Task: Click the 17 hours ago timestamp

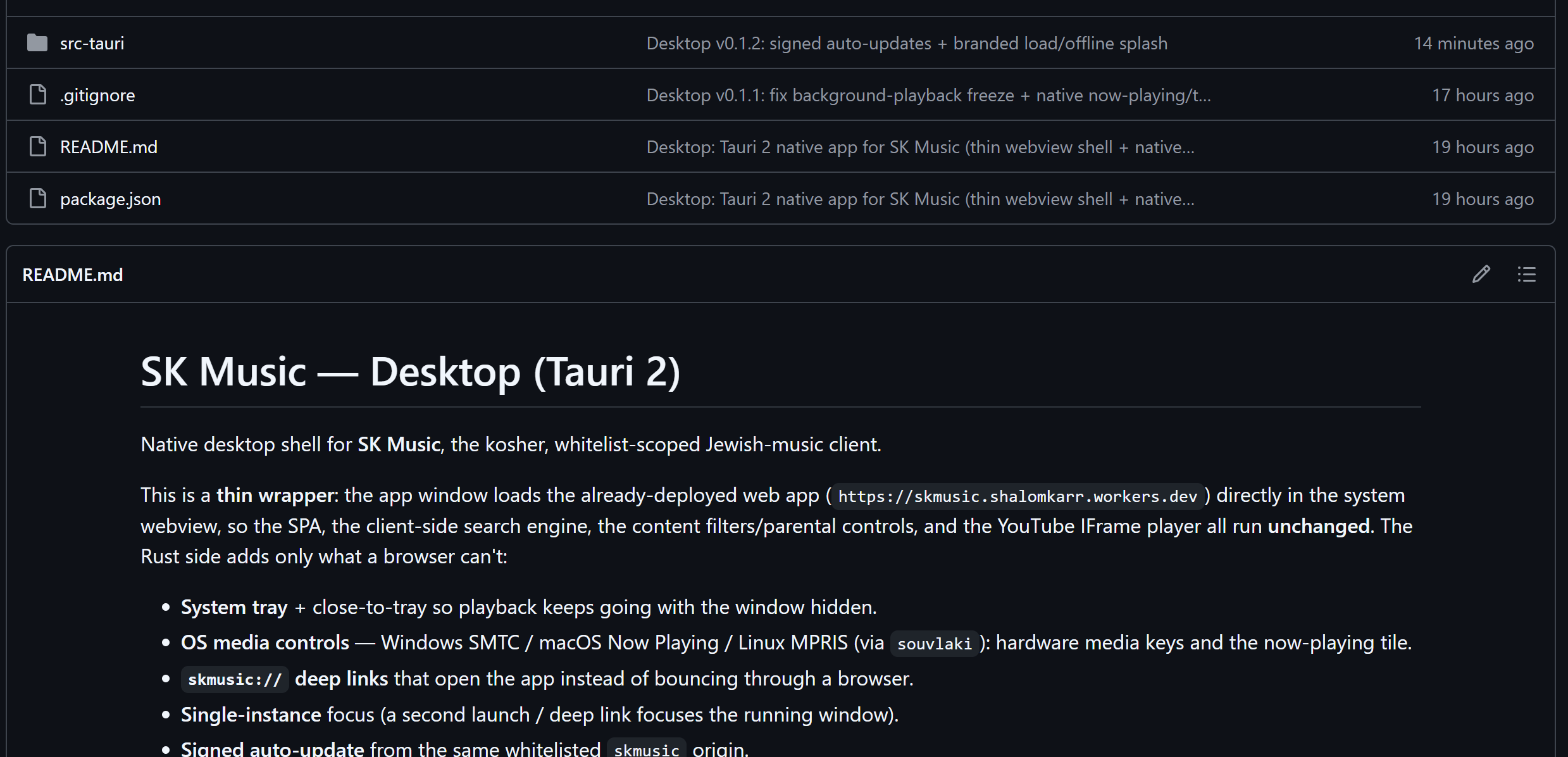Action: 1483,95
